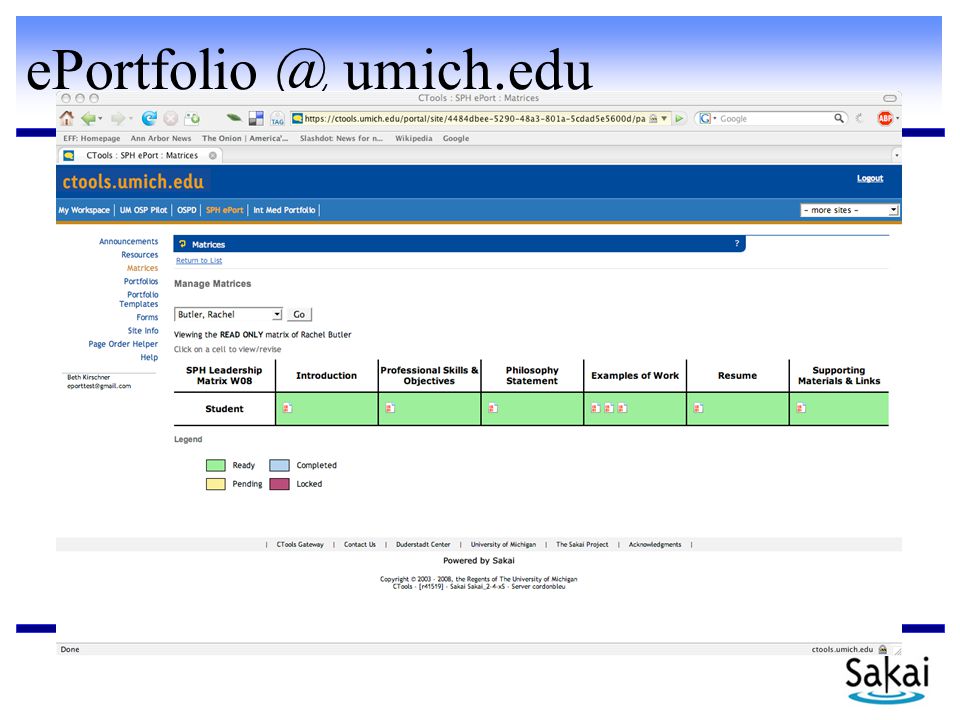Viewport: 960px width, 720px height.
Task: Click the yellow Pending legend swatch
Action: 216,484
